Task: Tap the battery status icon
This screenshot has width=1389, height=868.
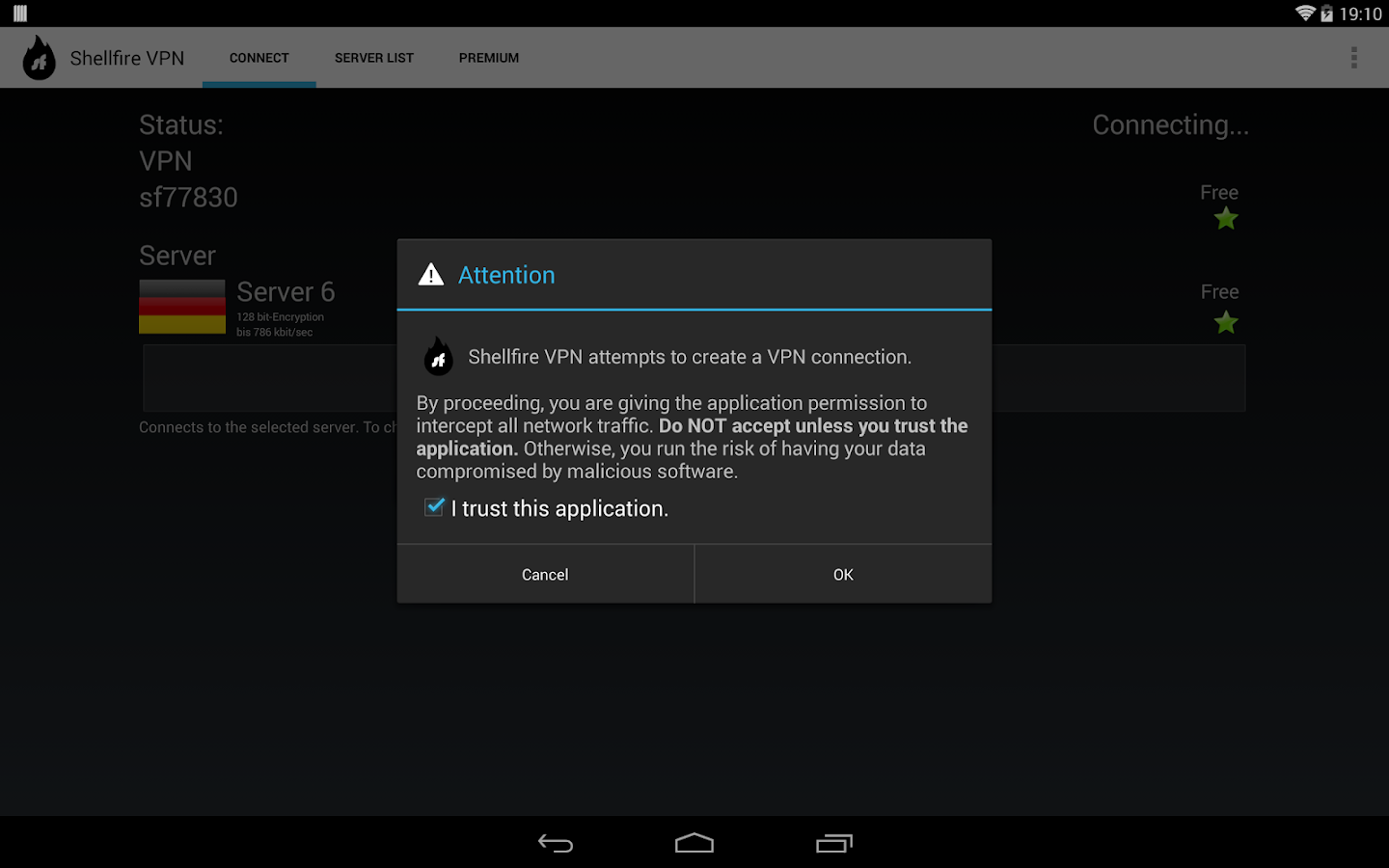Action: tap(1327, 14)
